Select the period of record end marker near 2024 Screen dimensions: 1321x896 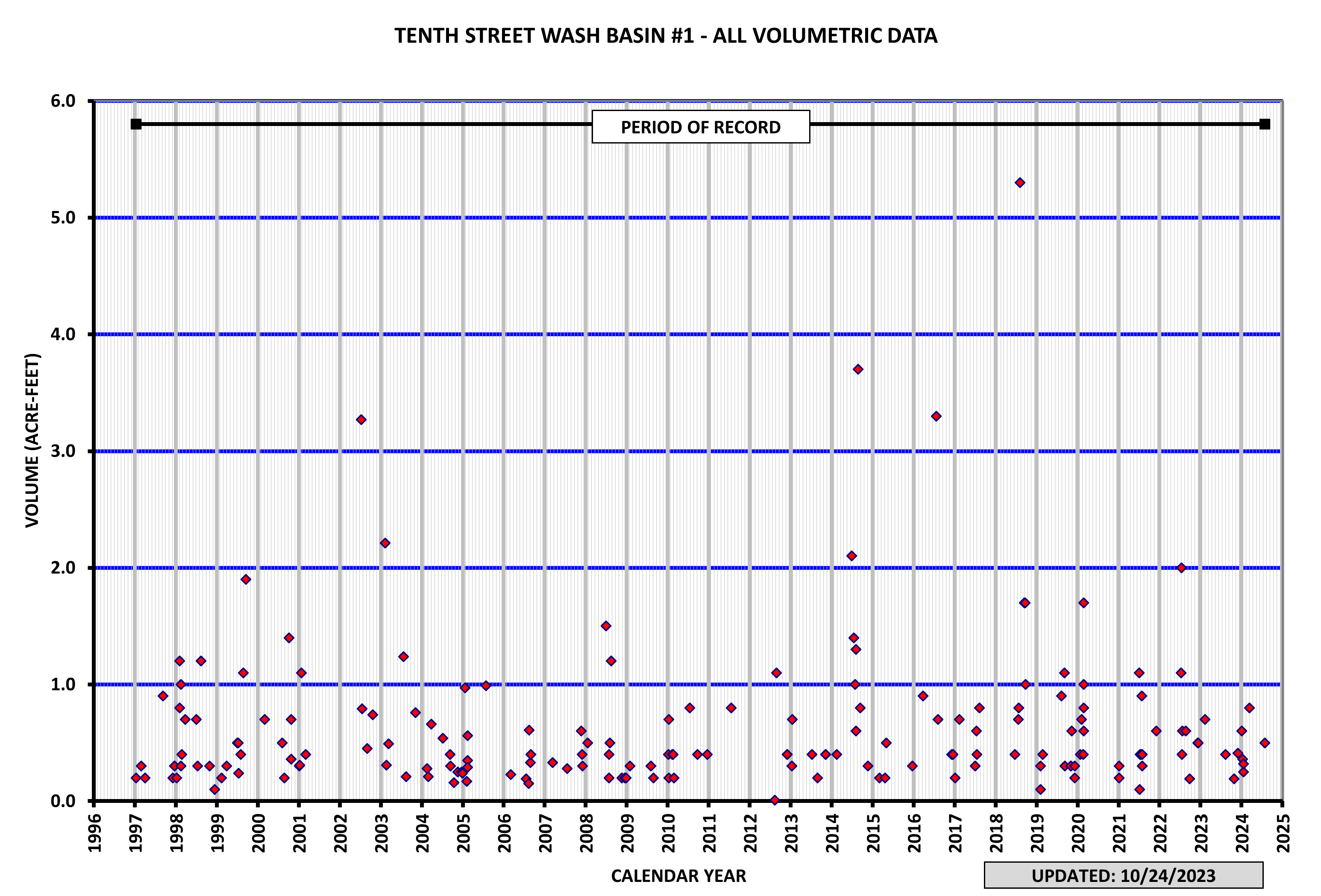point(1264,124)
